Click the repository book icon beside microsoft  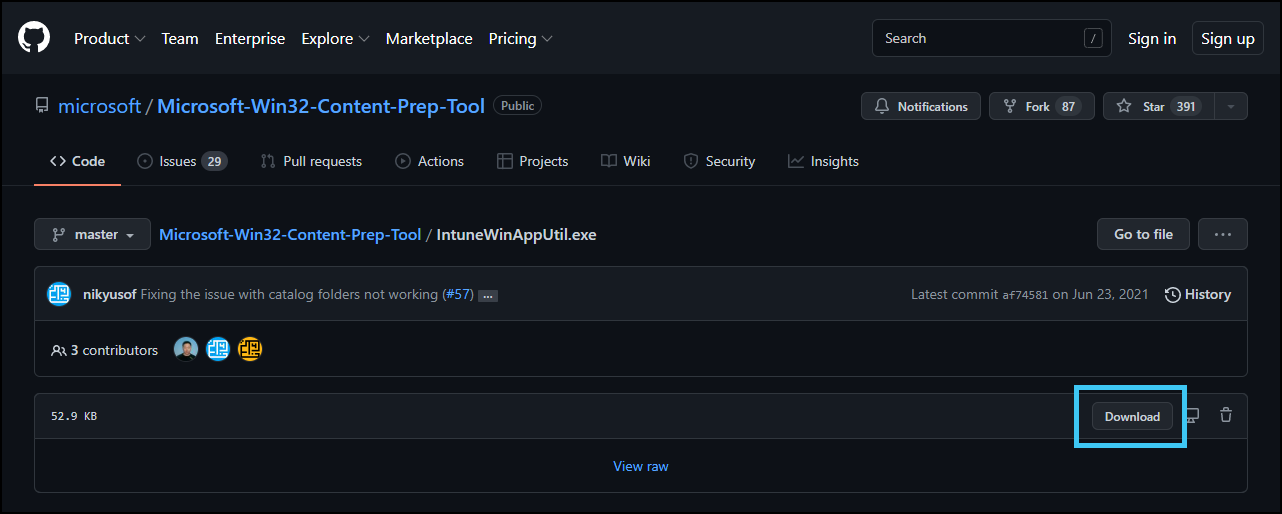(42, 105)
